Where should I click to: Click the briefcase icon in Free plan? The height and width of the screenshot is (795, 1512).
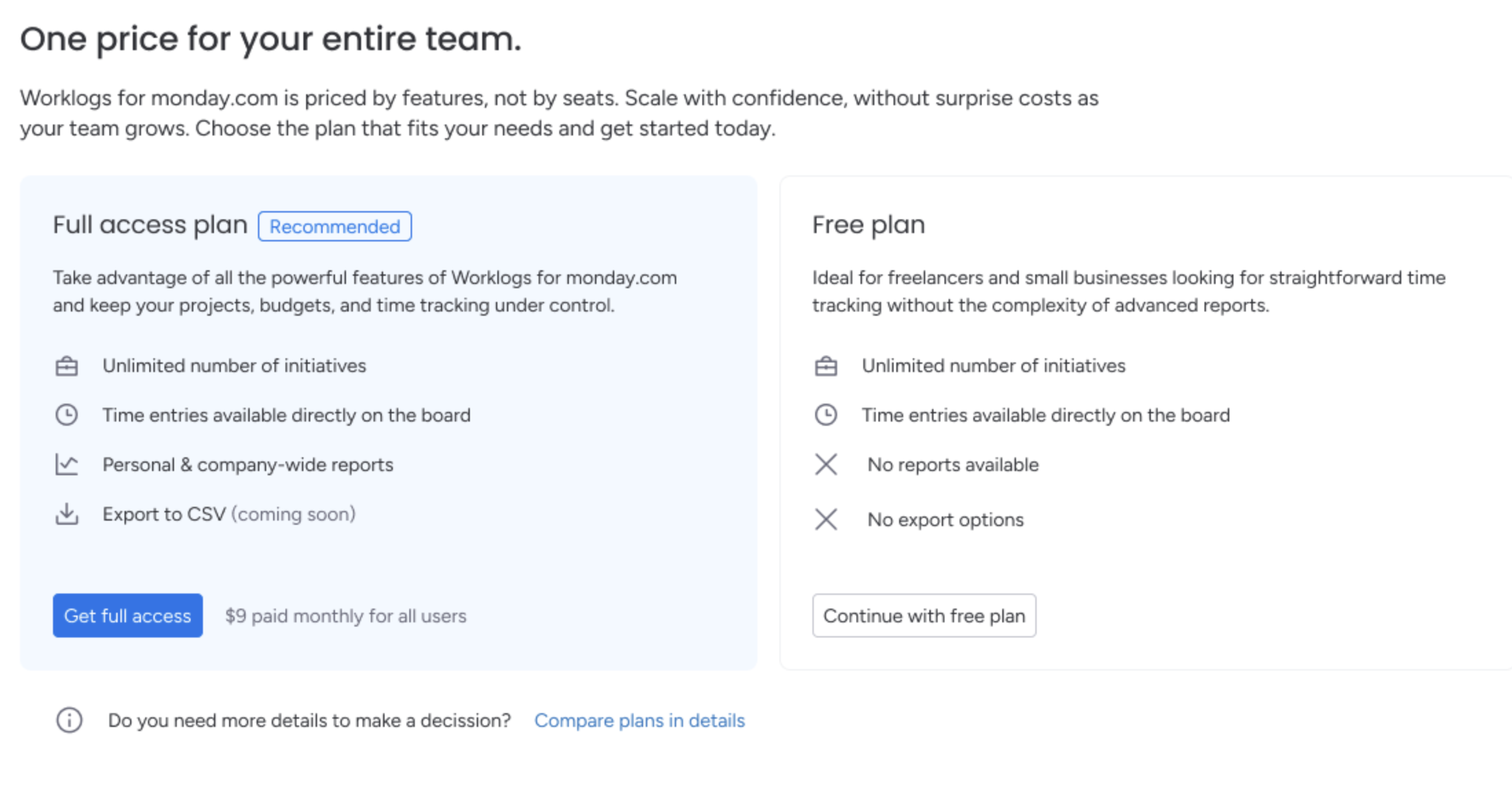coord(826,366)
